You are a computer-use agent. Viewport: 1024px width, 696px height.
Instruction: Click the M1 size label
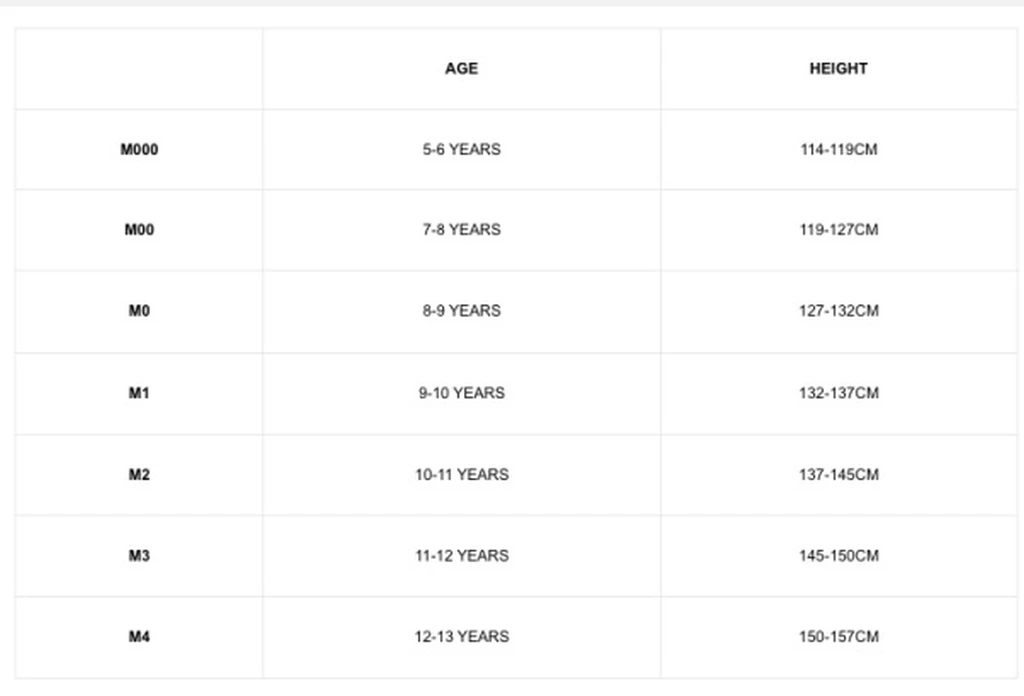[139, 393]
